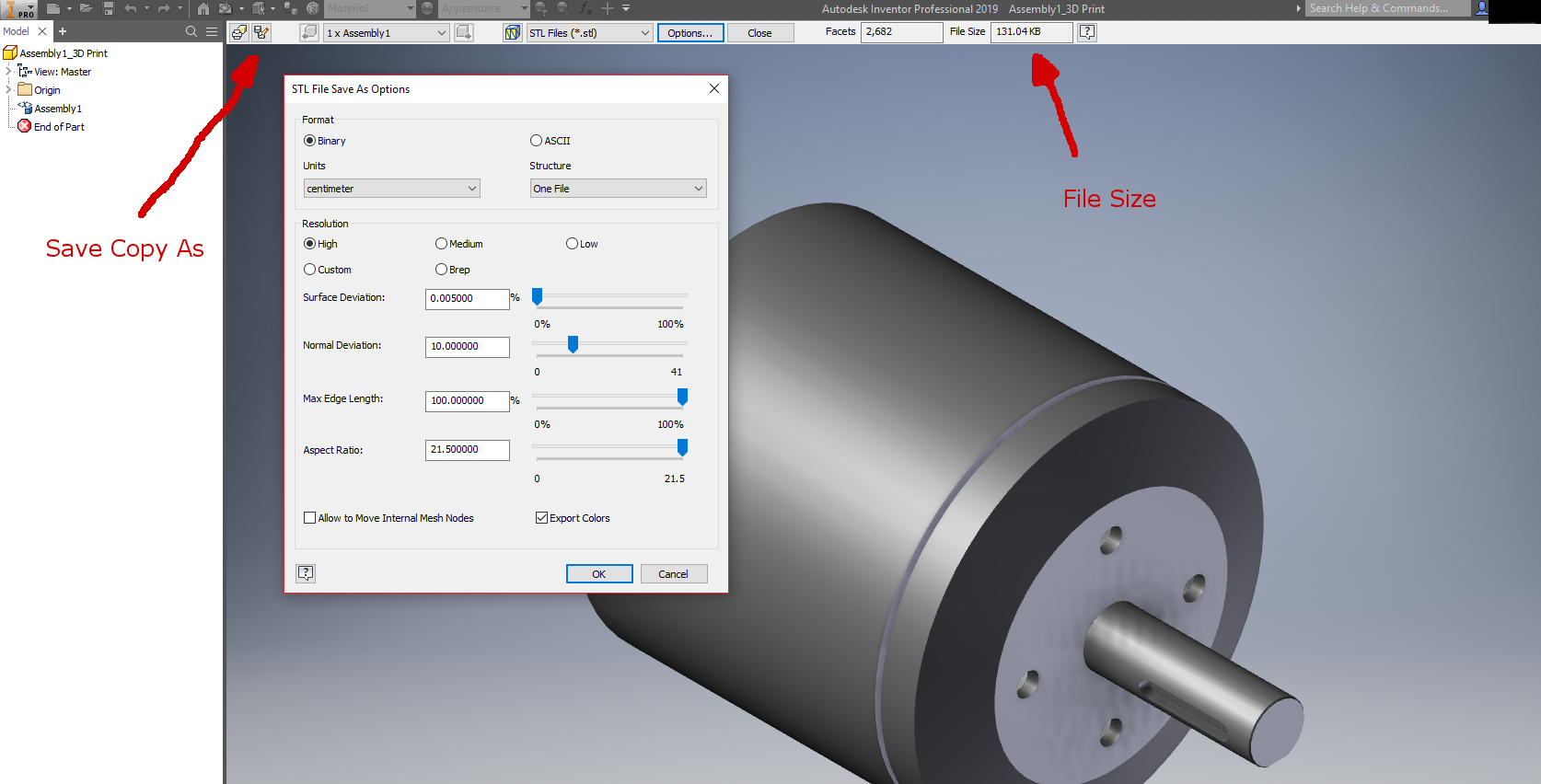
Task: Select Custom resolution option
Action: (x=309, y=270)
